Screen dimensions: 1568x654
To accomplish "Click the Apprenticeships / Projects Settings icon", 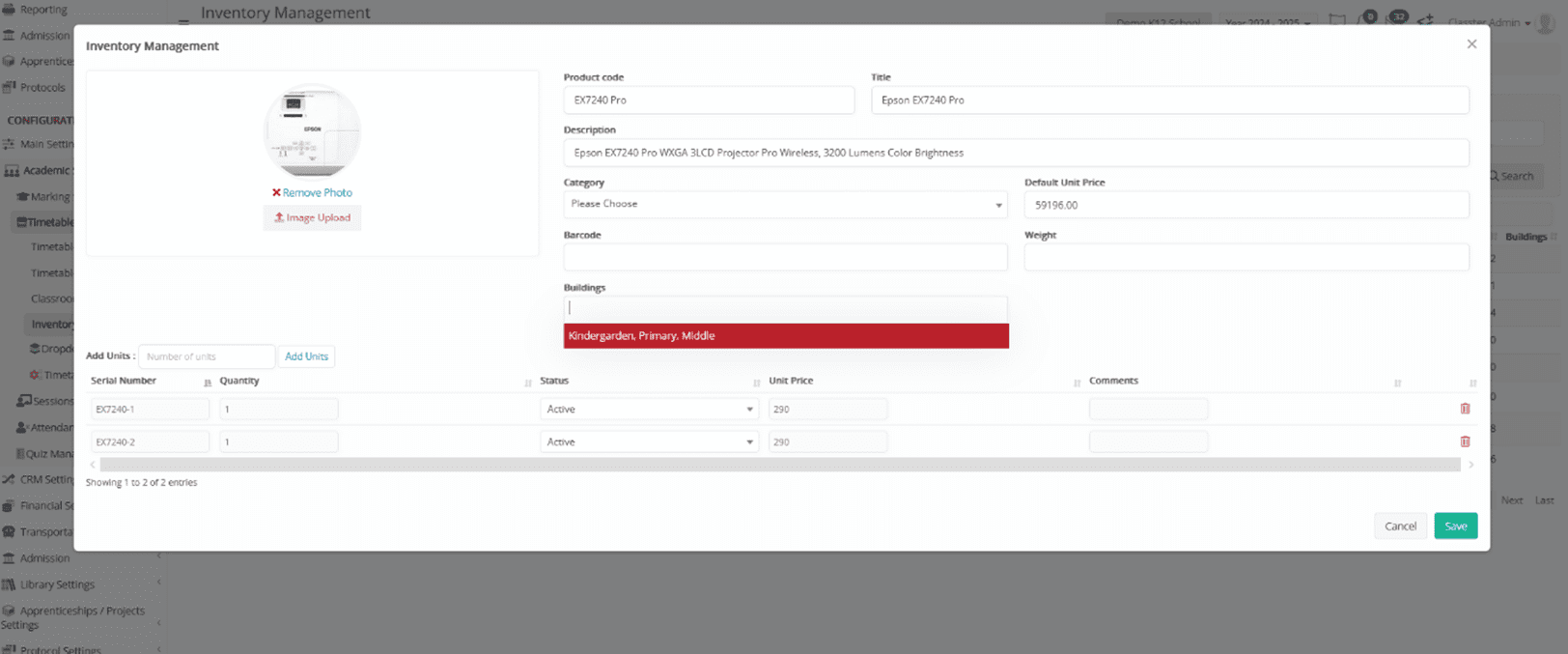I will click(x=9, y=611).
